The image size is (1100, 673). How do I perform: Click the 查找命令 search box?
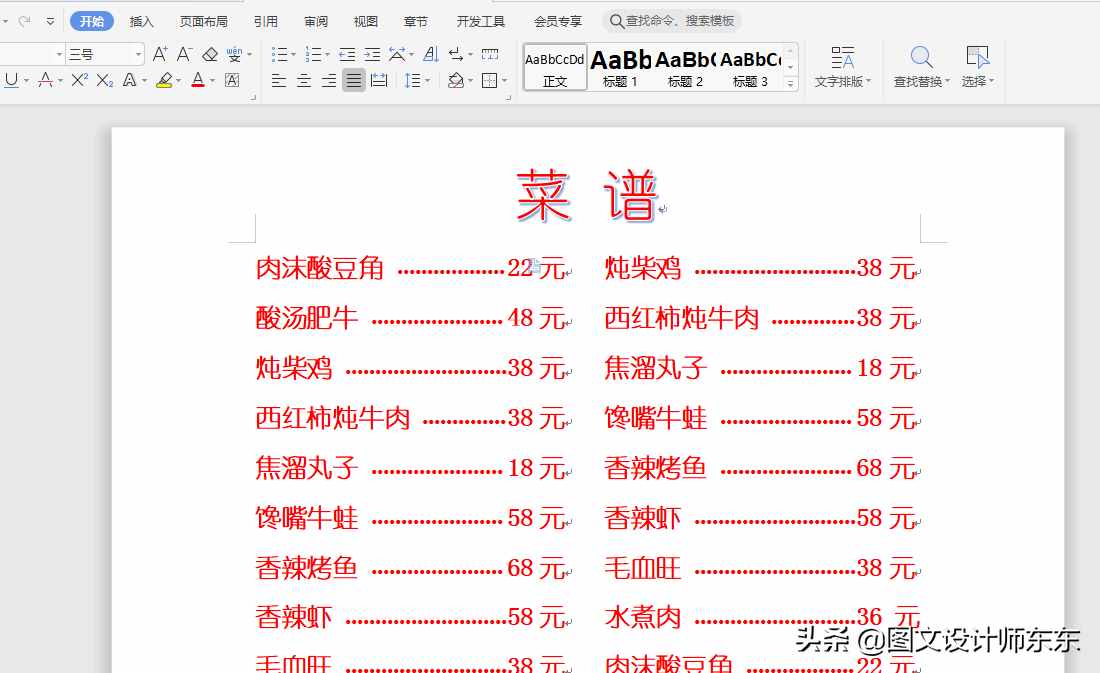coord(672,21)
